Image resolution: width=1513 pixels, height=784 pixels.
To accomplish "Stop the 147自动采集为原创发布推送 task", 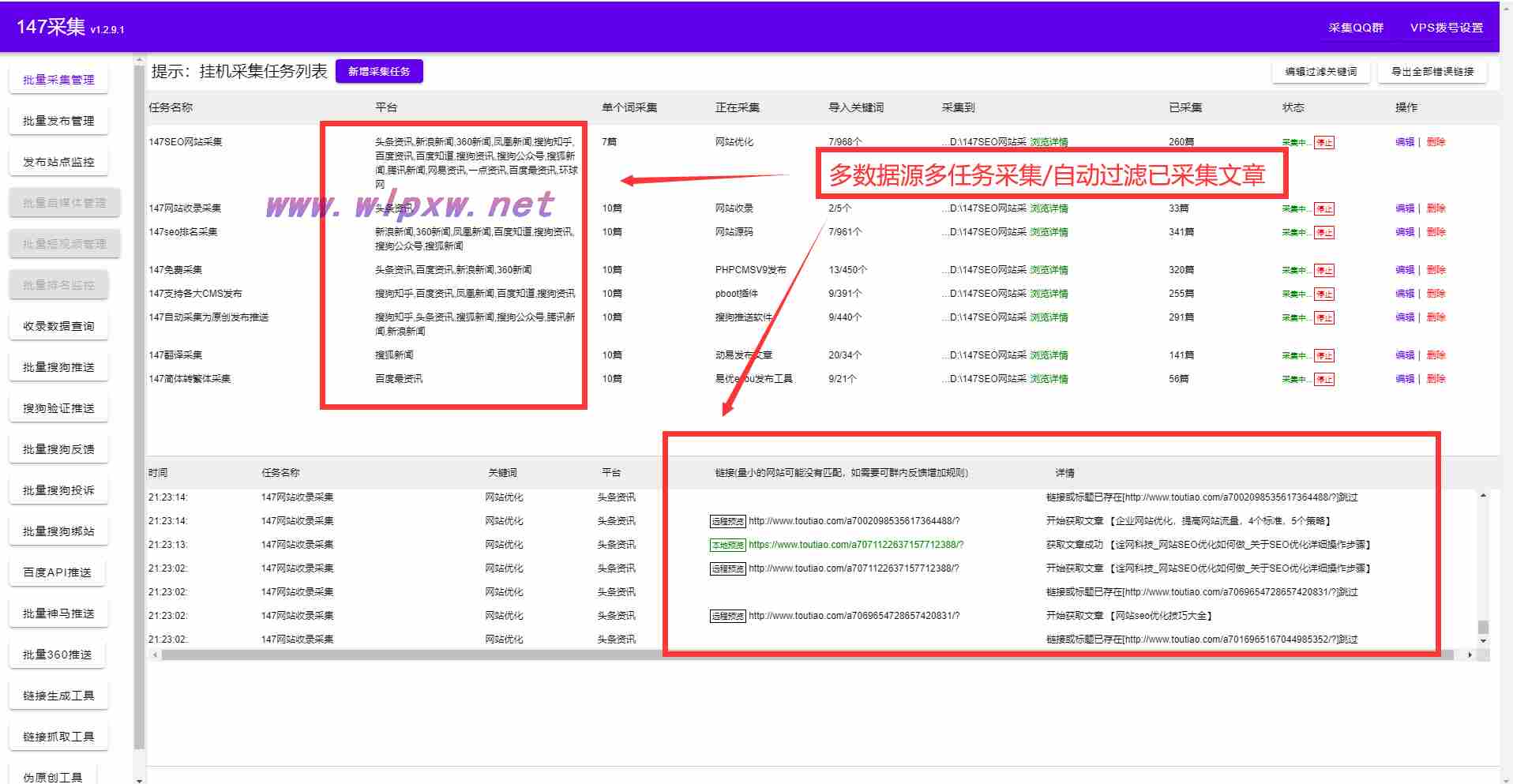I will pos(1324,318).
